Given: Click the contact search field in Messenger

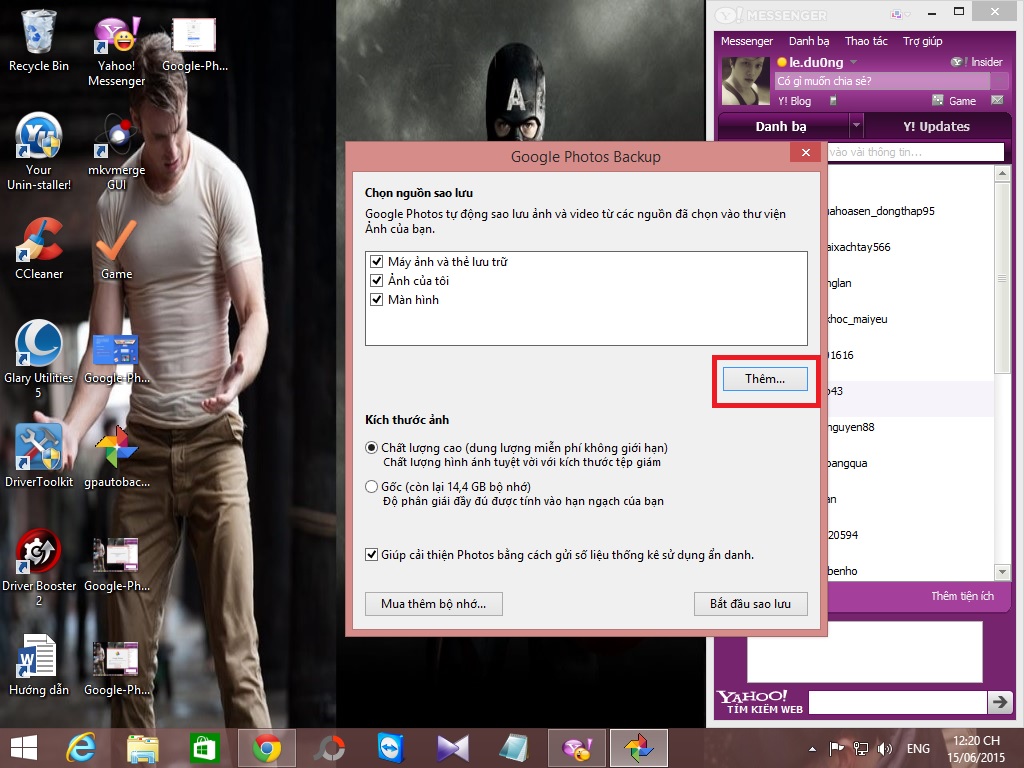Looking at the screenshot, I should pos(915,152).
